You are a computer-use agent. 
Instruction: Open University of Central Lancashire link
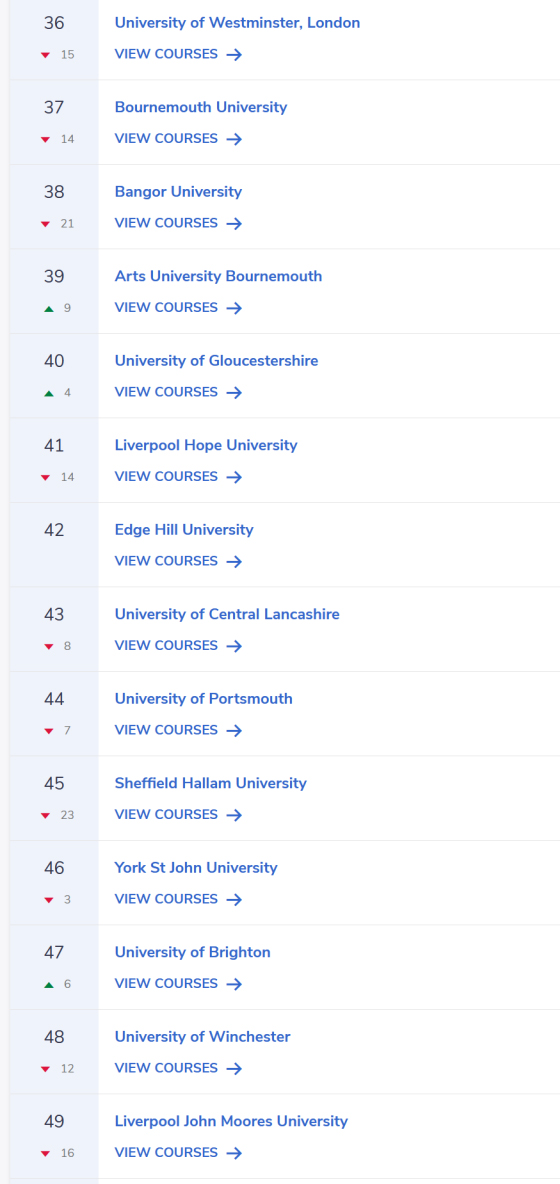[x=227, y=615]
